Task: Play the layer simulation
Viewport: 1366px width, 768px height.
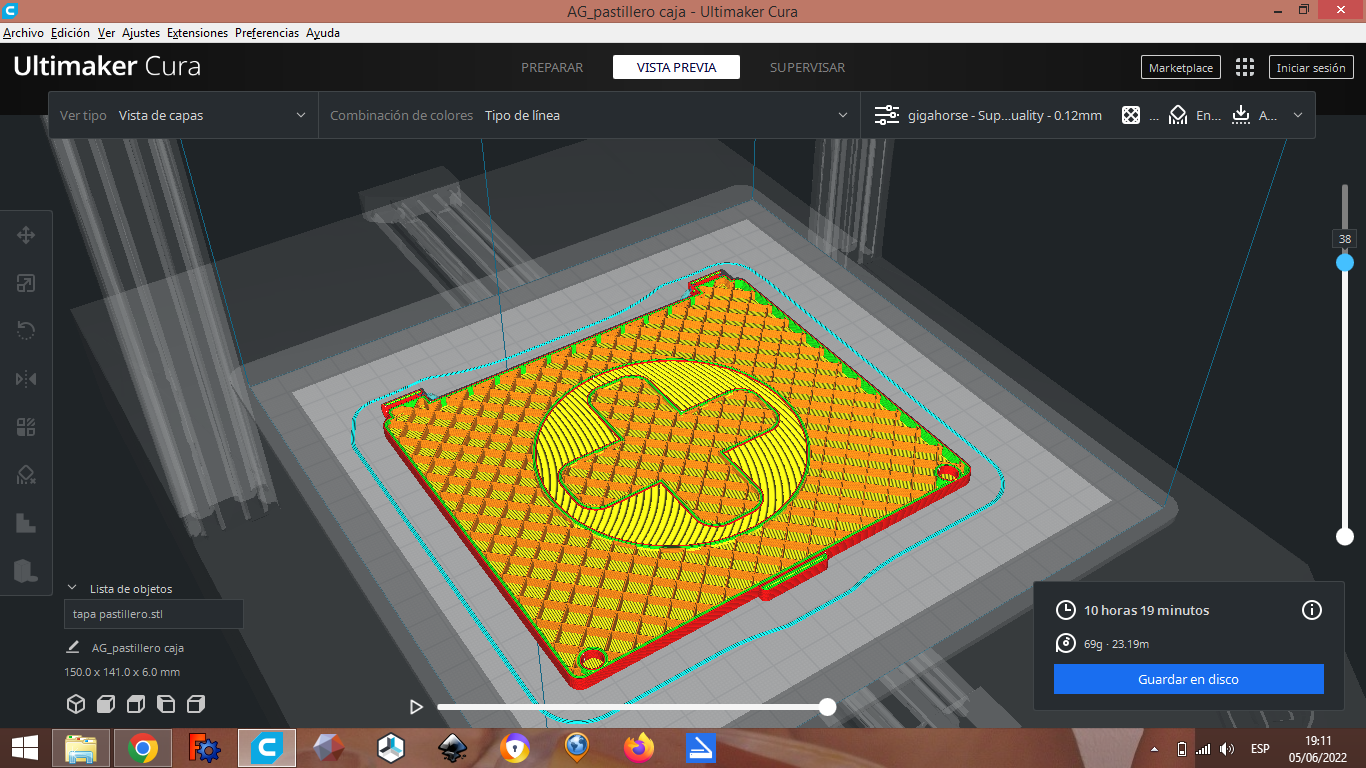Action: (x=416, y=707)
